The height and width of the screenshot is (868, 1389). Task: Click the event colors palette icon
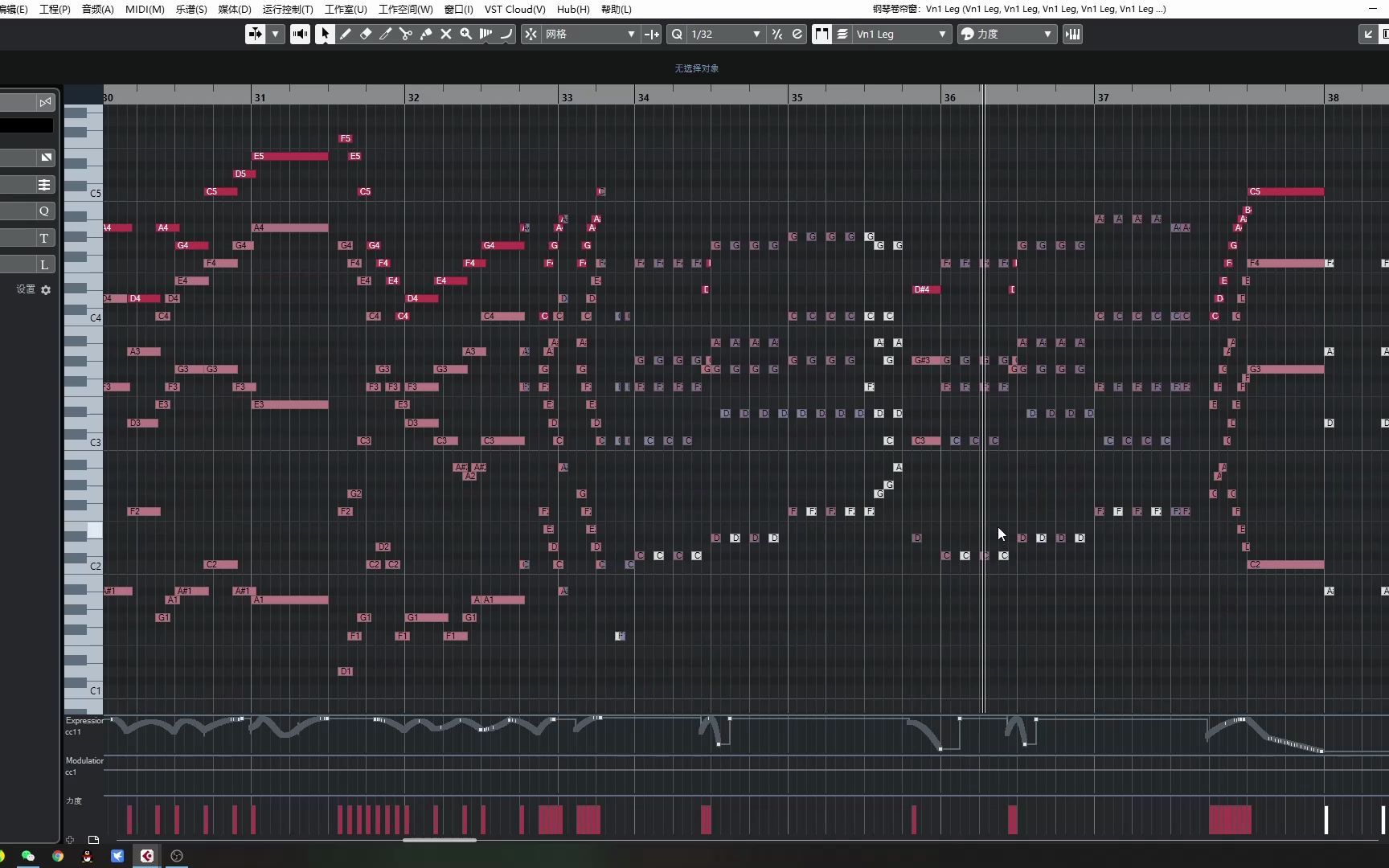click(x=968, y=34)
